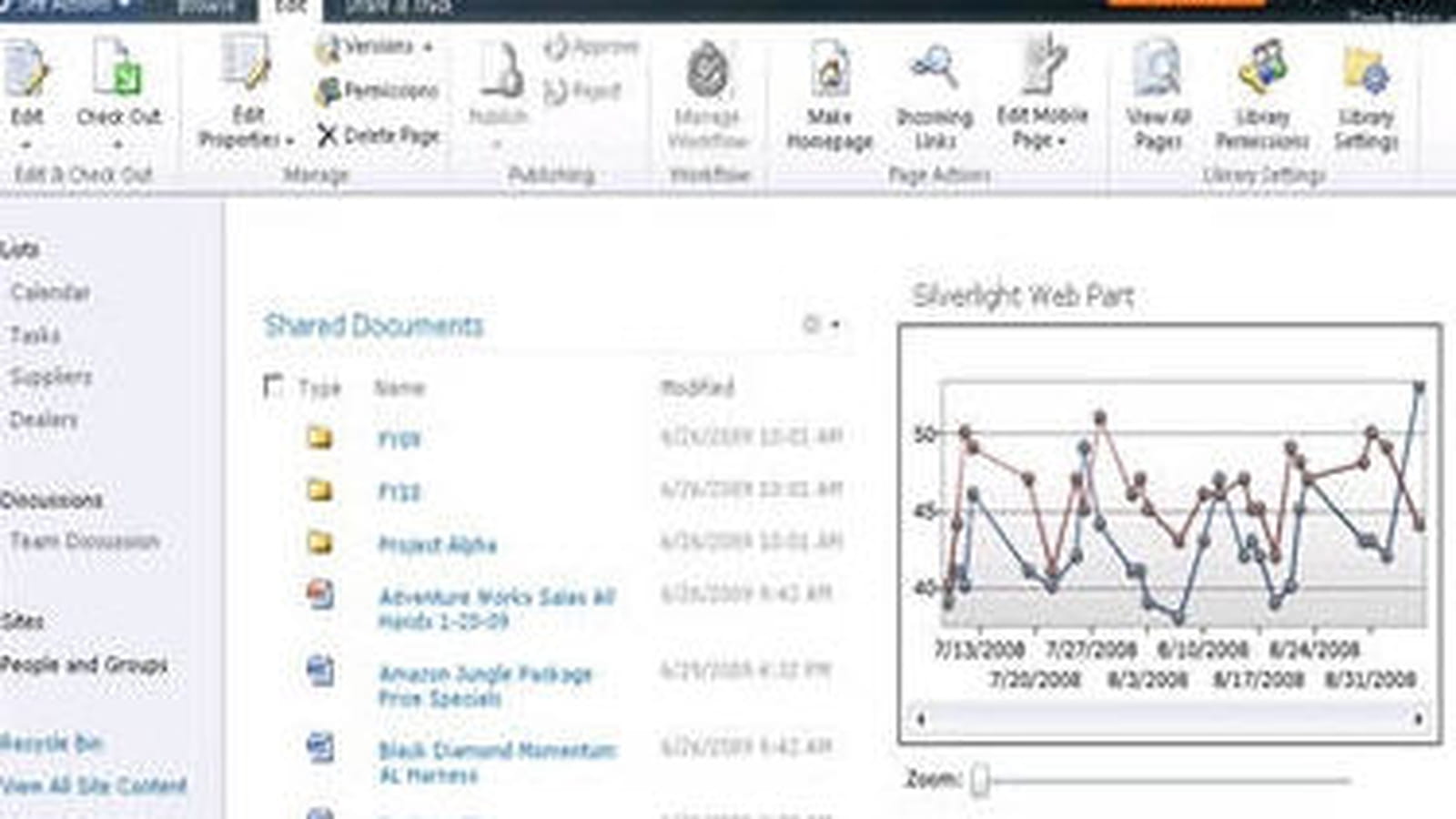The height and width of the screenshot is (819, 1456).
Task: Click the Manage Workflow icon
Action: [708, 71]
